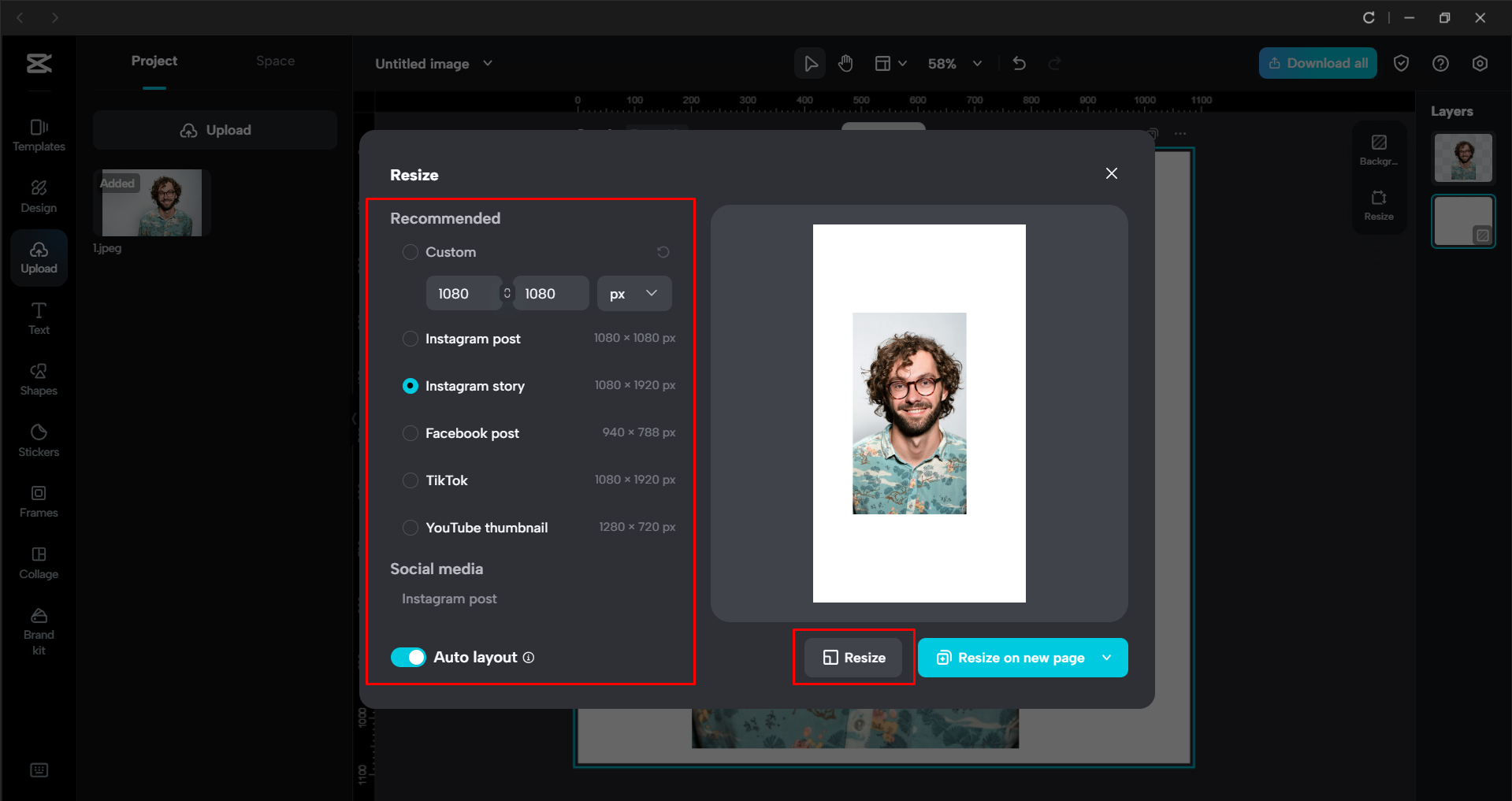Screen dimensions: 1512x801
Task: Switch to the Project tab
Action: (x=154, y=61)
